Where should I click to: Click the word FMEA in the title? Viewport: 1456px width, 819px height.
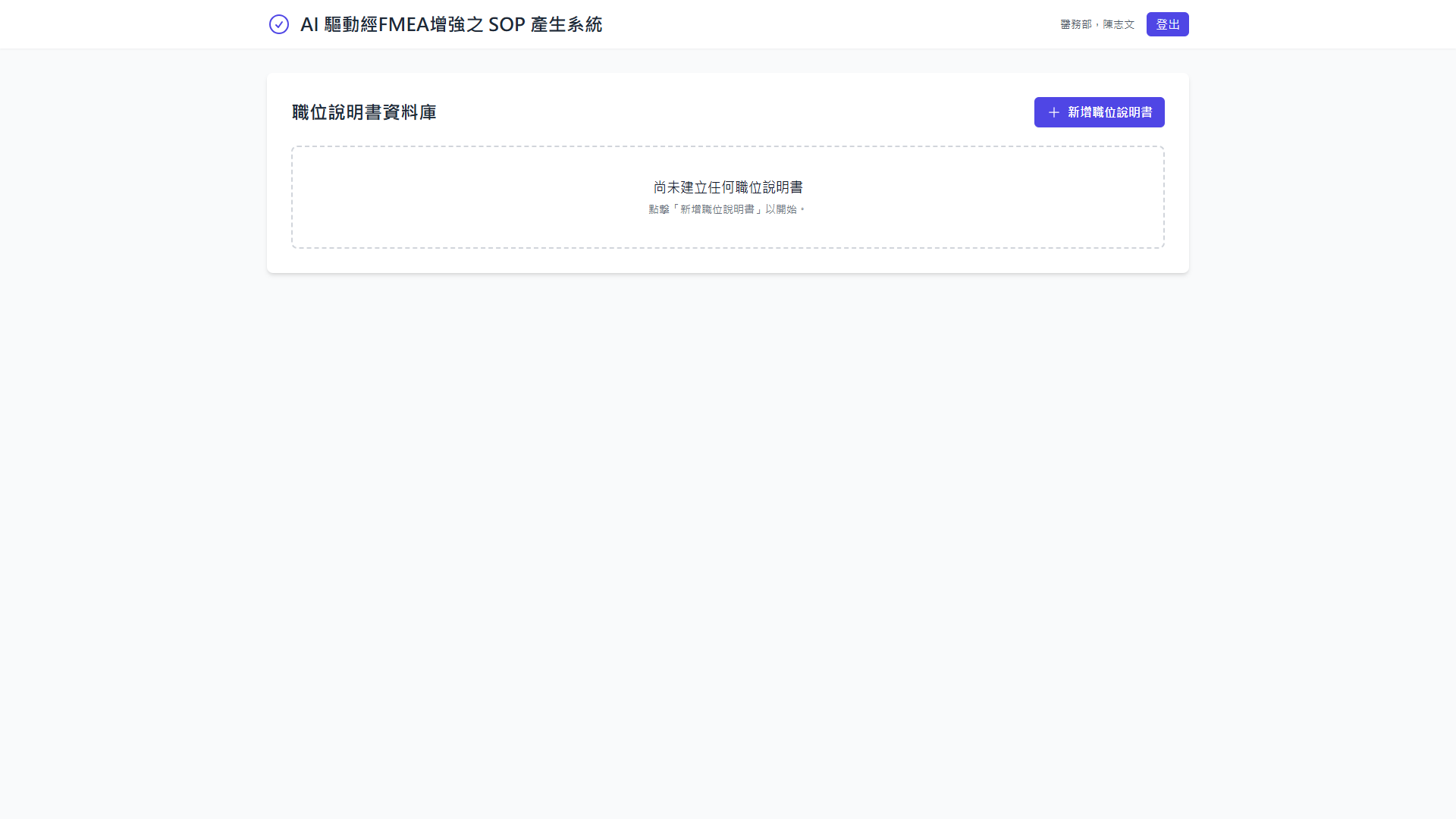(403, 24)
